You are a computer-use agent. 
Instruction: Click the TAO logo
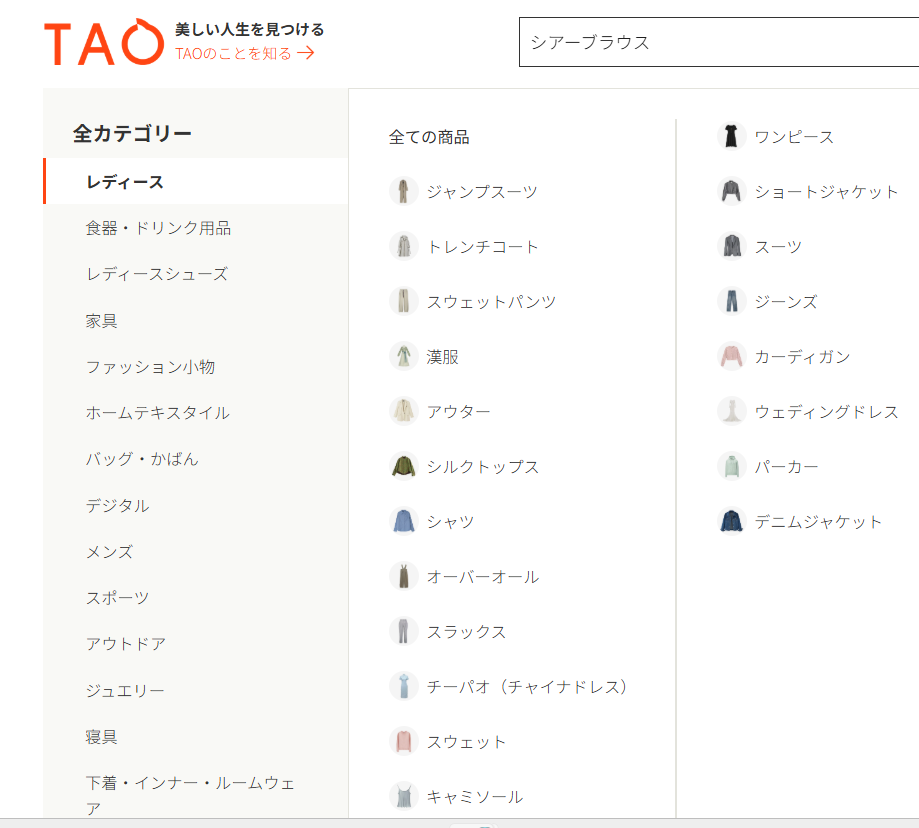tap(102, 43)
